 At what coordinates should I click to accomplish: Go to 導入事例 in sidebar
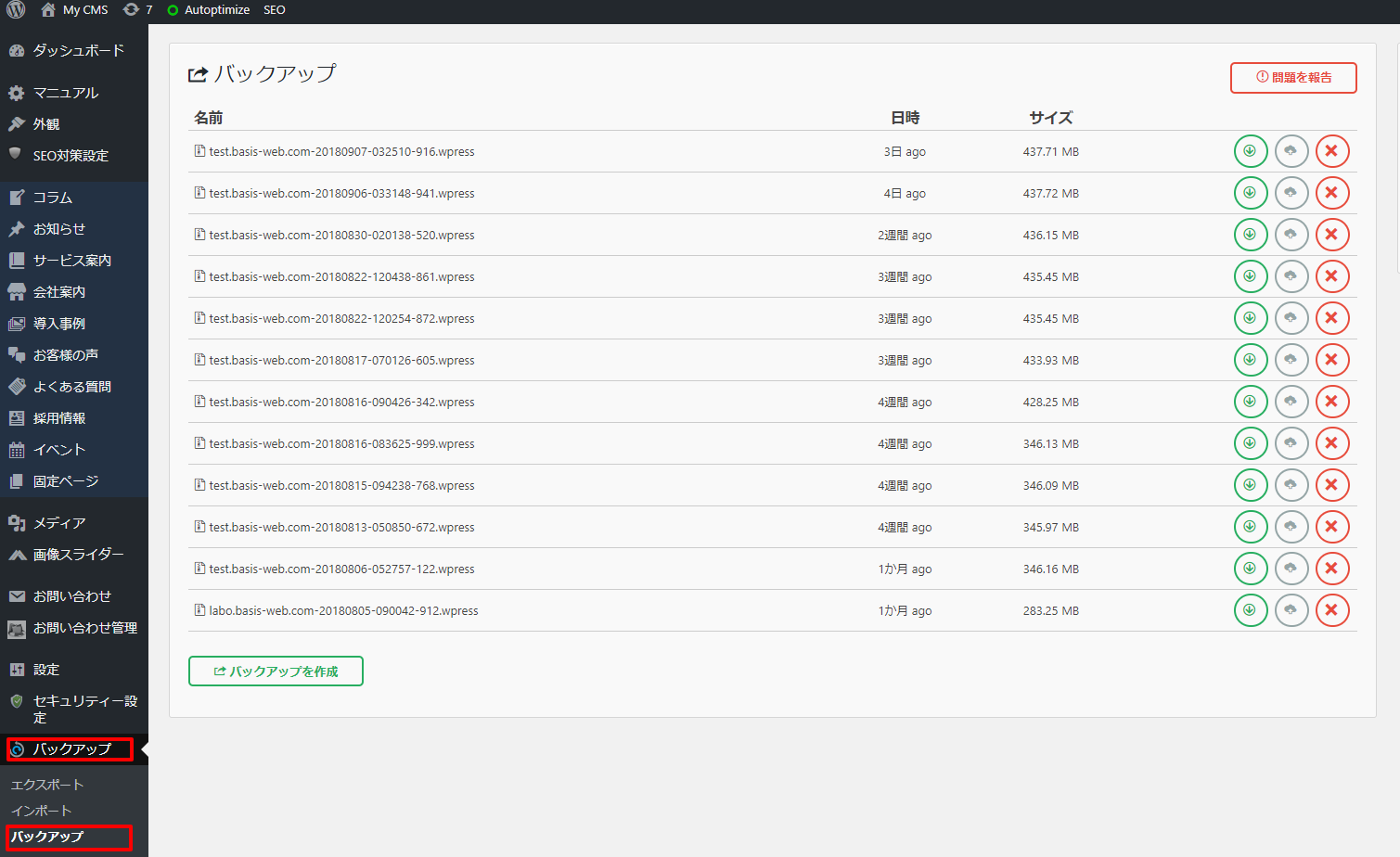74,324
